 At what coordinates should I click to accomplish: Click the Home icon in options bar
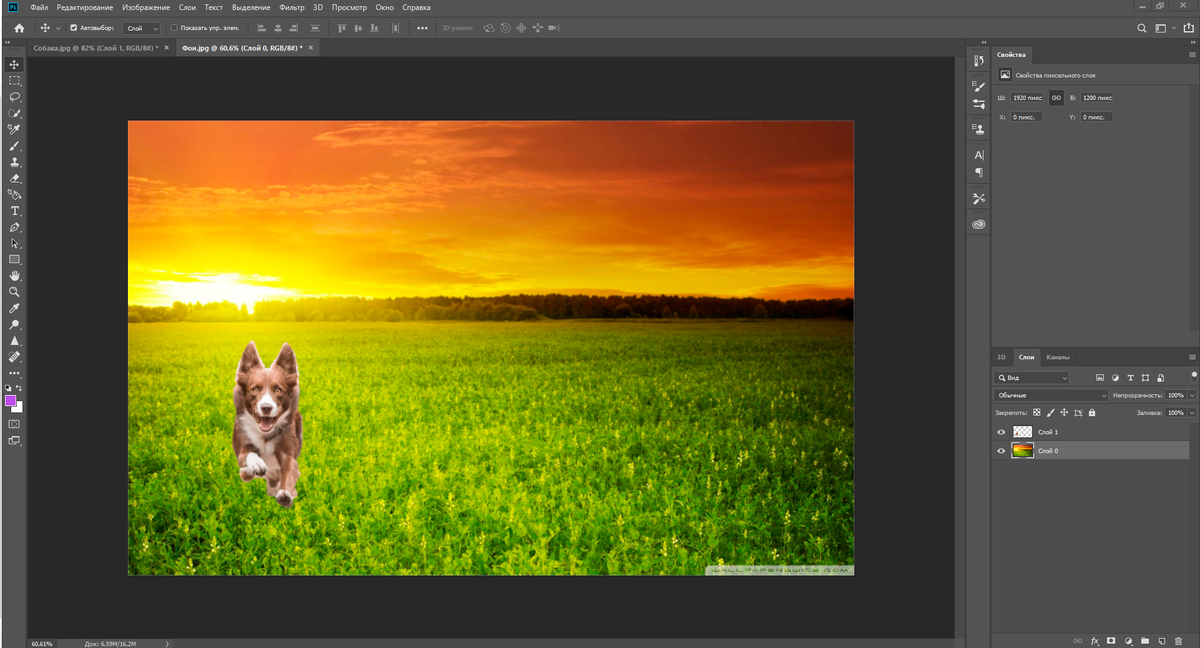[18, 28]
